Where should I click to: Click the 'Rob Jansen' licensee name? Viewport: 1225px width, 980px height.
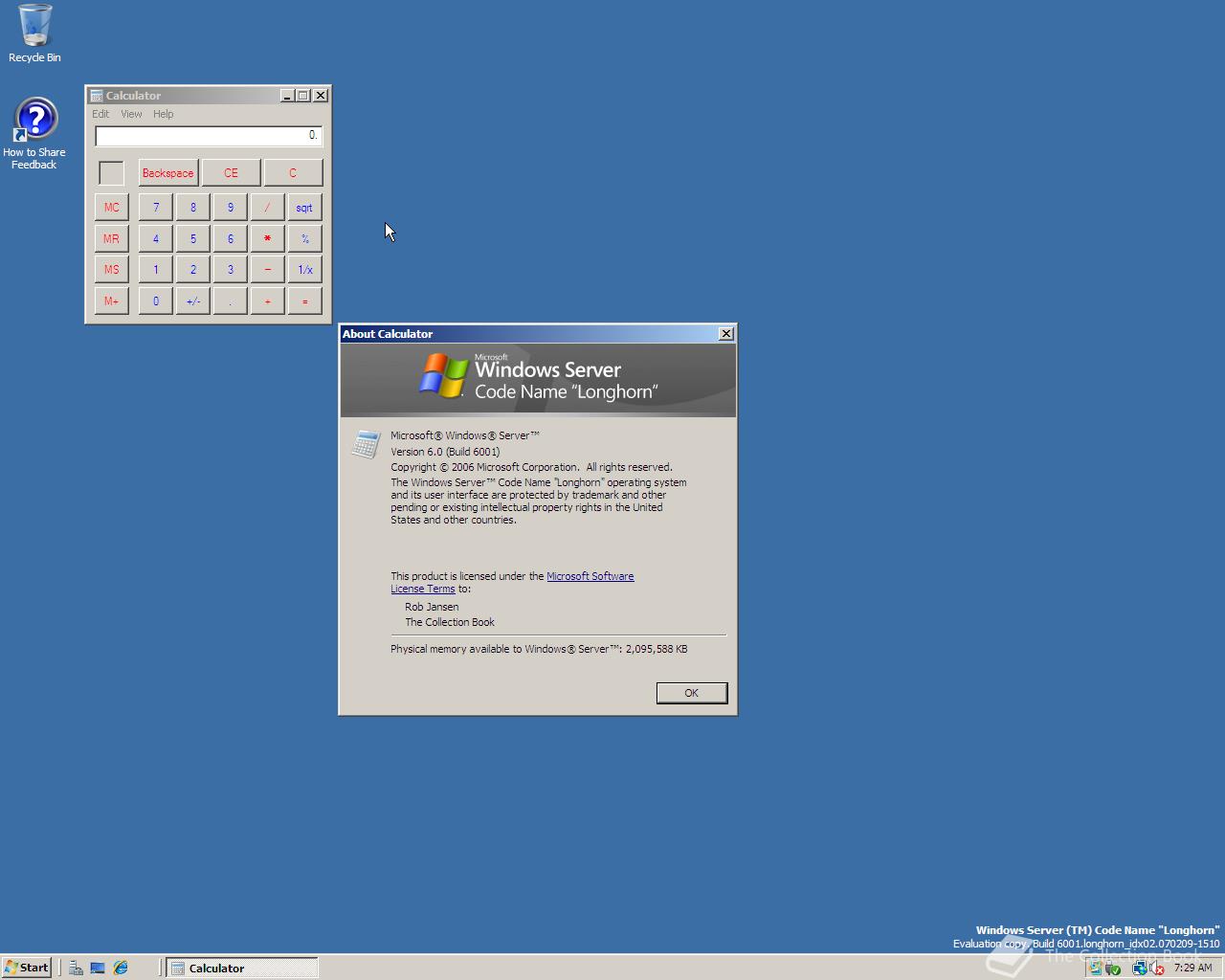[432, 607]
